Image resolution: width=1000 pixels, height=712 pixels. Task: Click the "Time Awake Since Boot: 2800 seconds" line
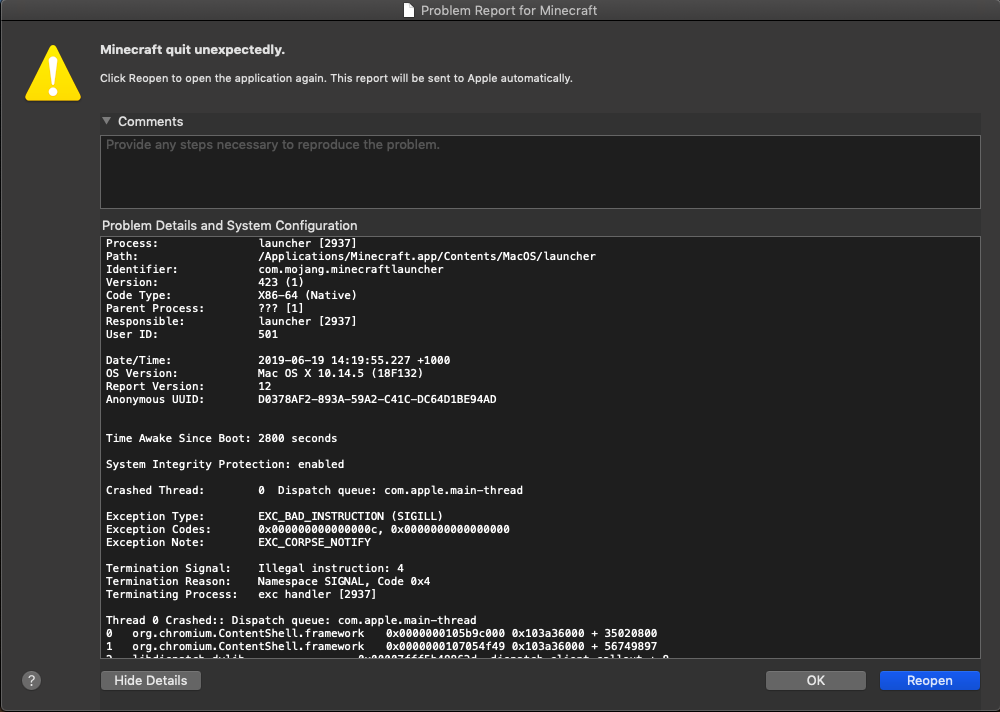221,438
